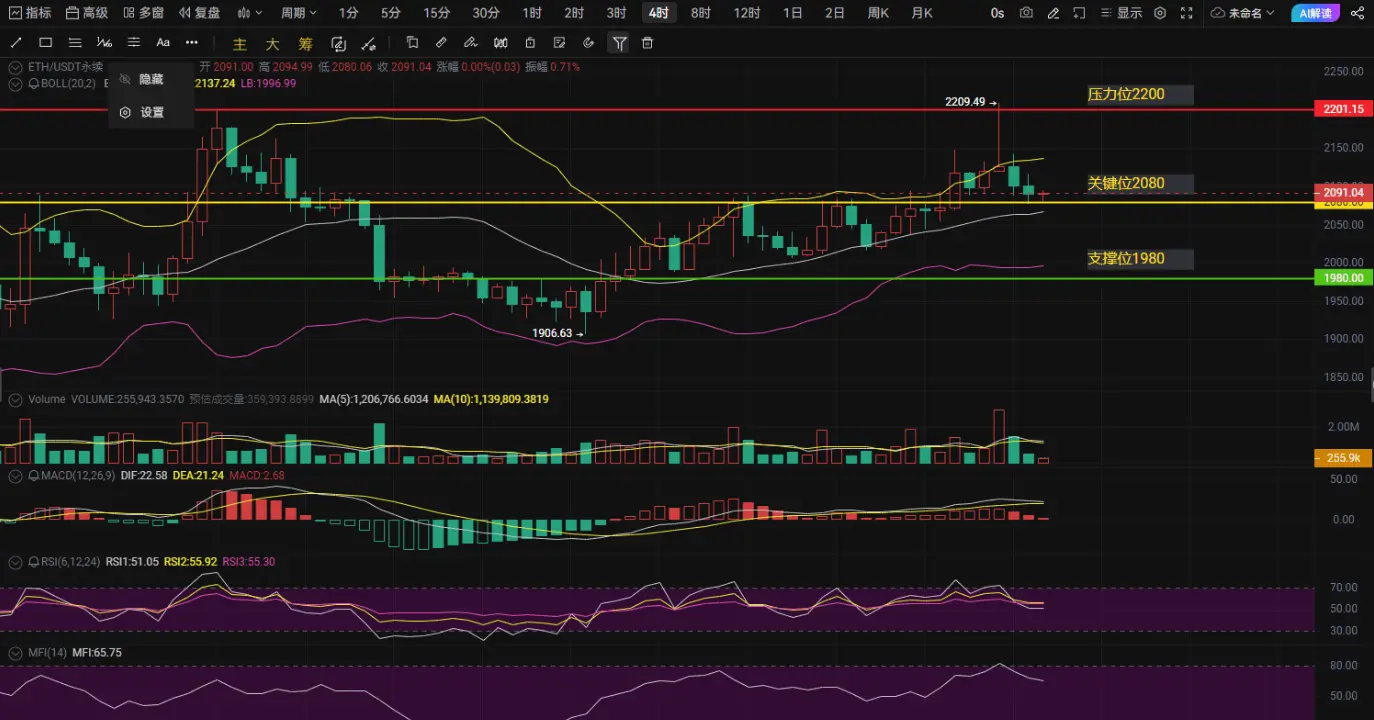Select the horizontal channel lines tool
The image size is (1374, 720).
click(134, 43)
